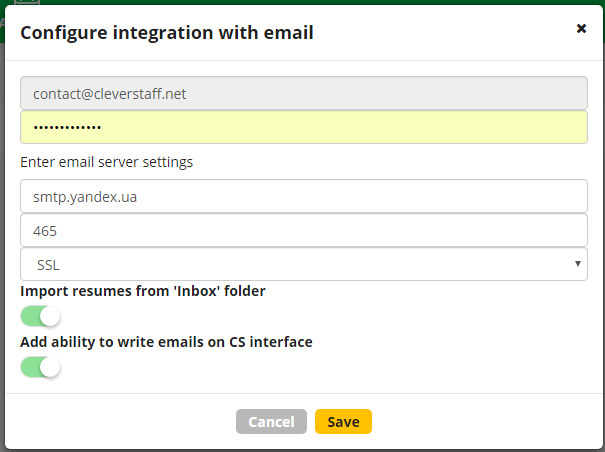Close the email integration dialog with X
Viewport: 605px width, 452px height.
pos(581,29)
